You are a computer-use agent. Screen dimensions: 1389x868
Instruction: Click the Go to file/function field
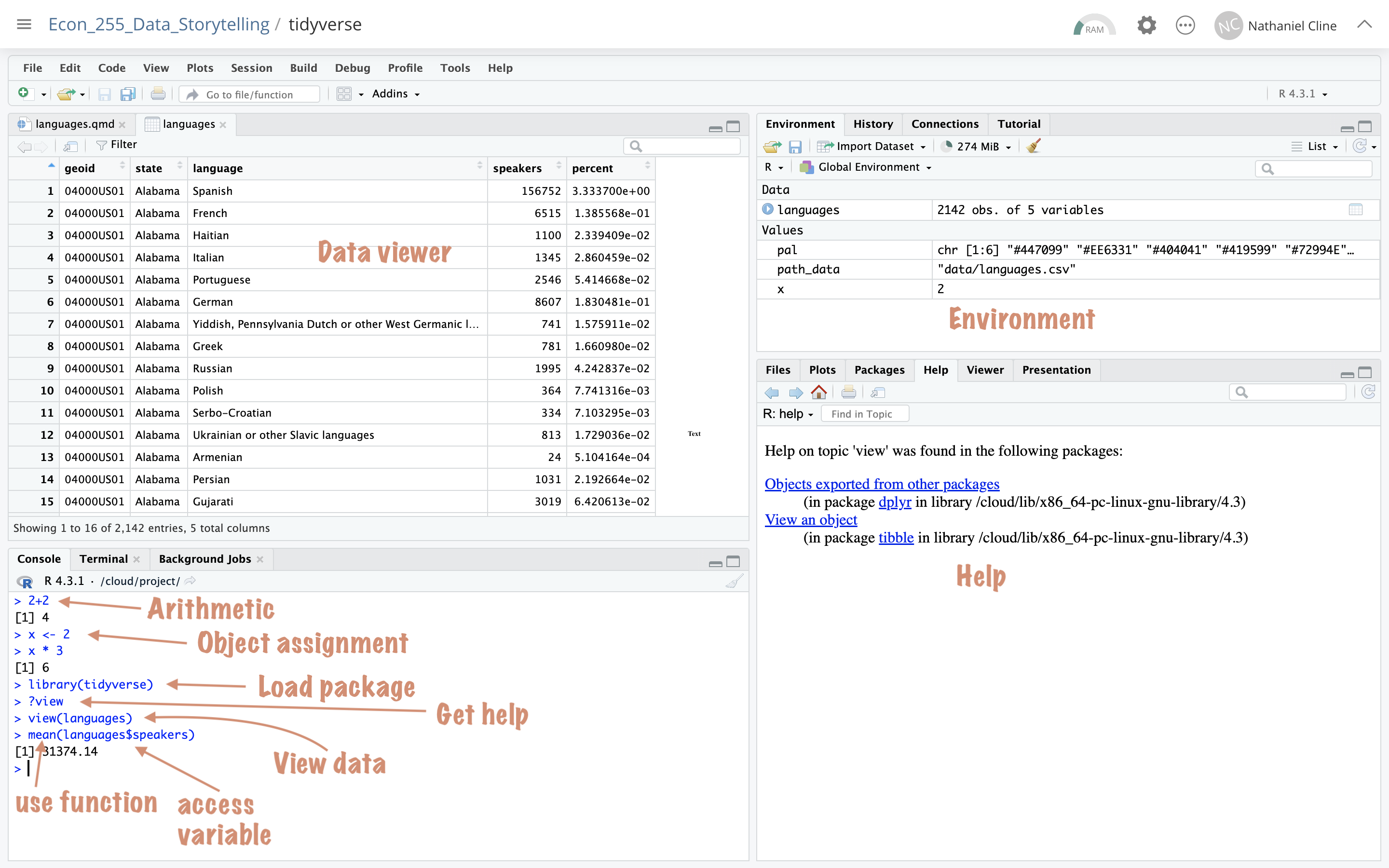tap(249, 95)
